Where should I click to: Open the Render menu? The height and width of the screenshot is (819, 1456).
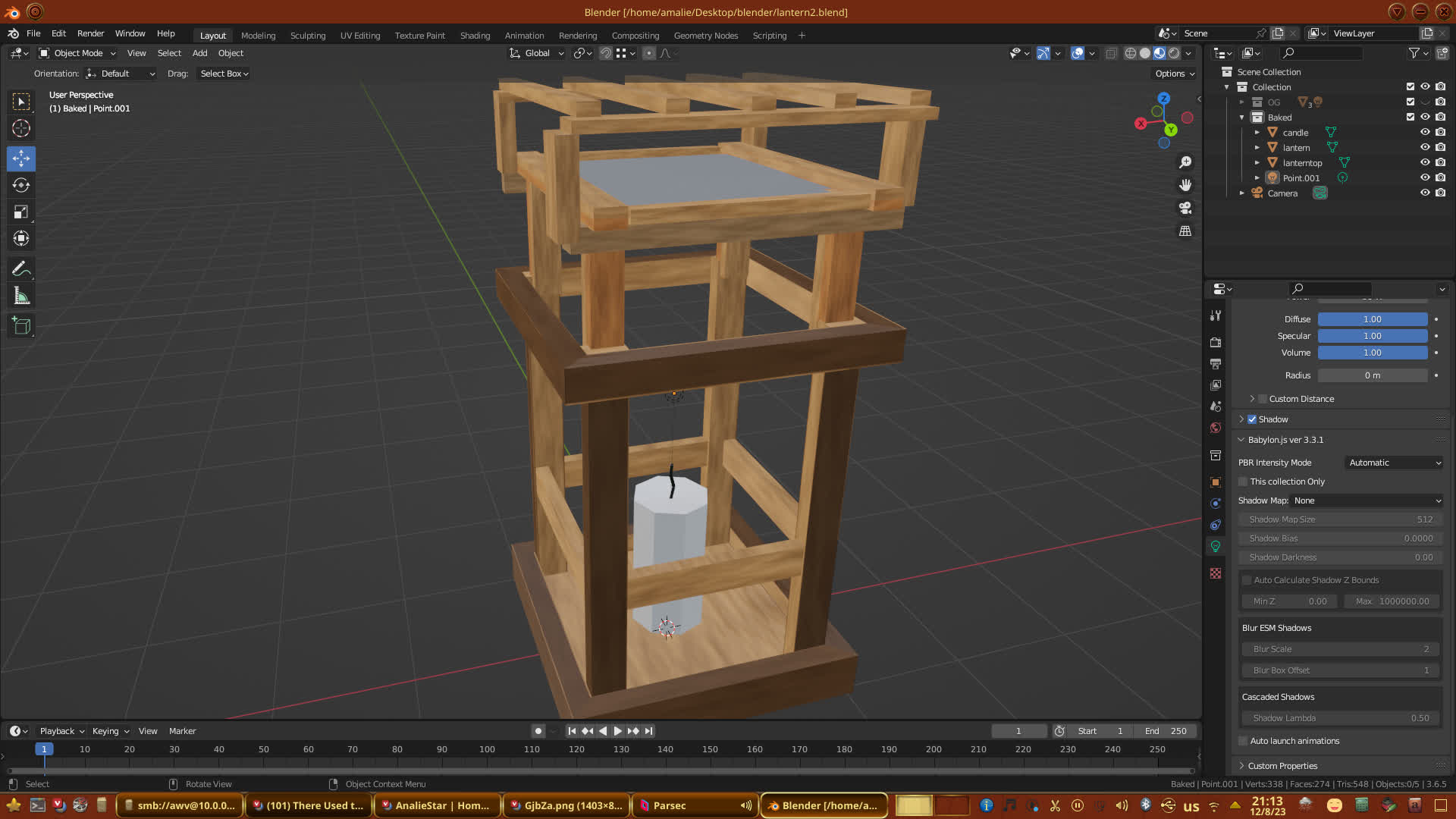(90, 33)
